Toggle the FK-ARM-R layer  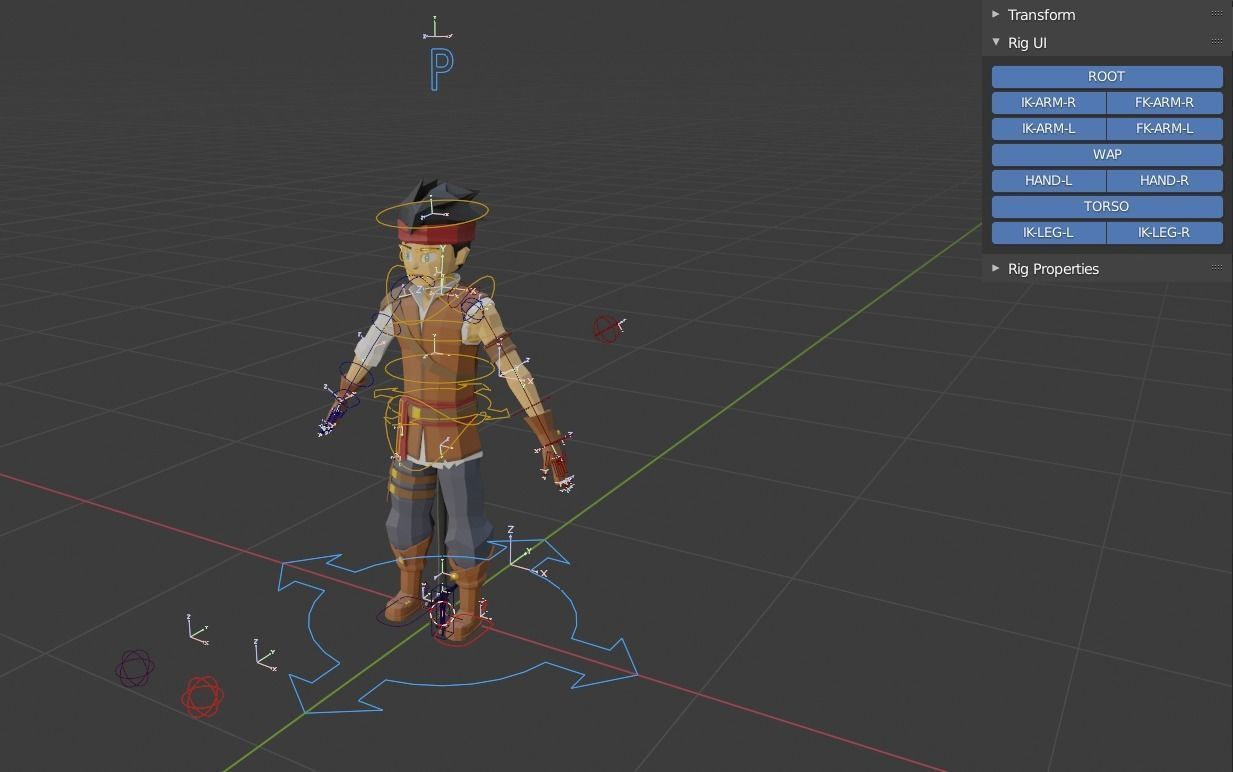[x=1165, y=102]
